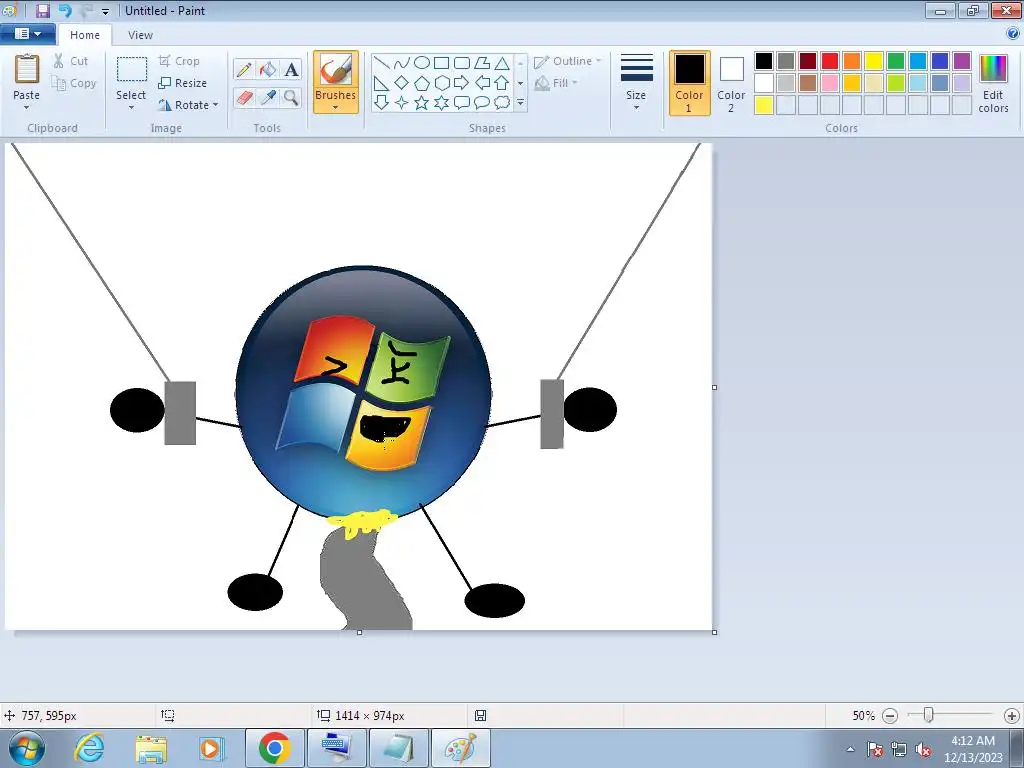Click the Crop button
The image size is (1024, 768).
(179, 61)
